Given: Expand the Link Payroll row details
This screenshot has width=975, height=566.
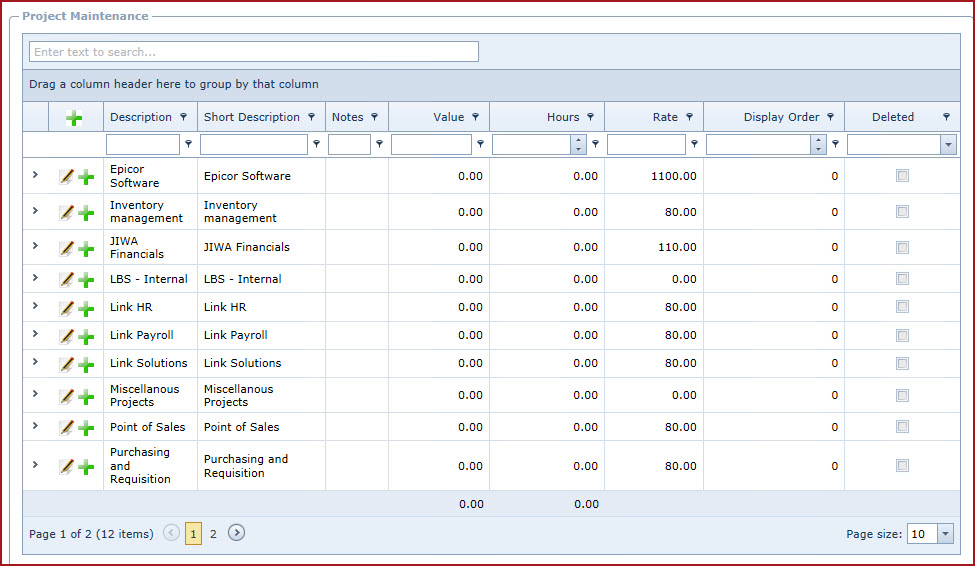Looking at the screenshot, I should [x=35, y=334].
